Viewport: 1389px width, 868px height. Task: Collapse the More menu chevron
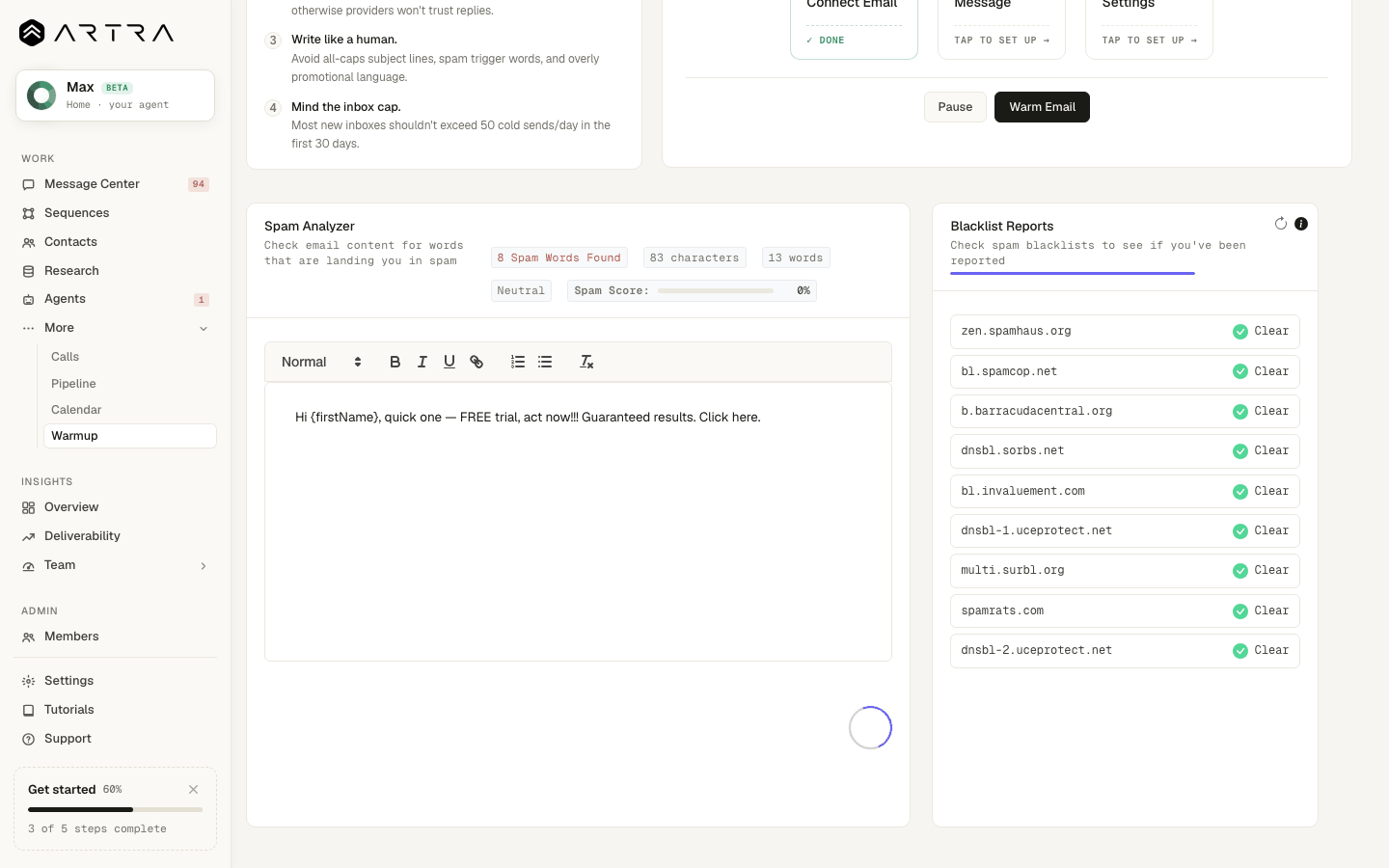[204, 328]
